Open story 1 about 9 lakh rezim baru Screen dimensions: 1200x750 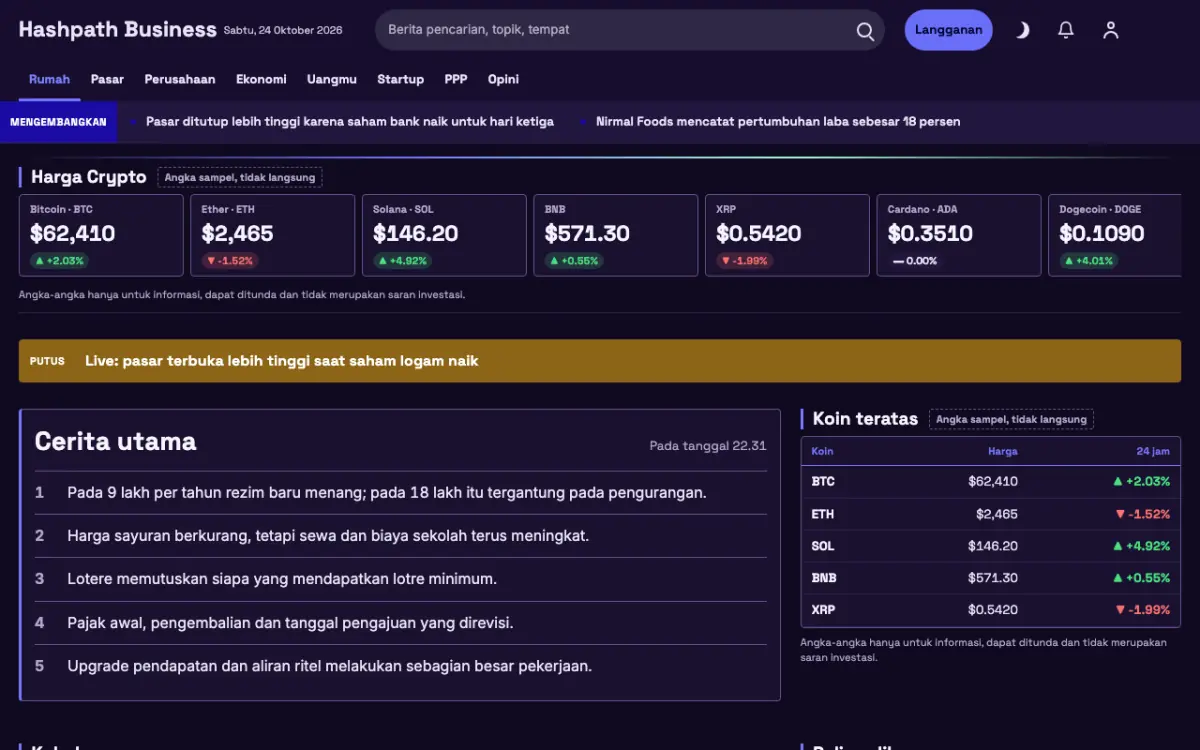pyautogui.click(x=401, y=493)
